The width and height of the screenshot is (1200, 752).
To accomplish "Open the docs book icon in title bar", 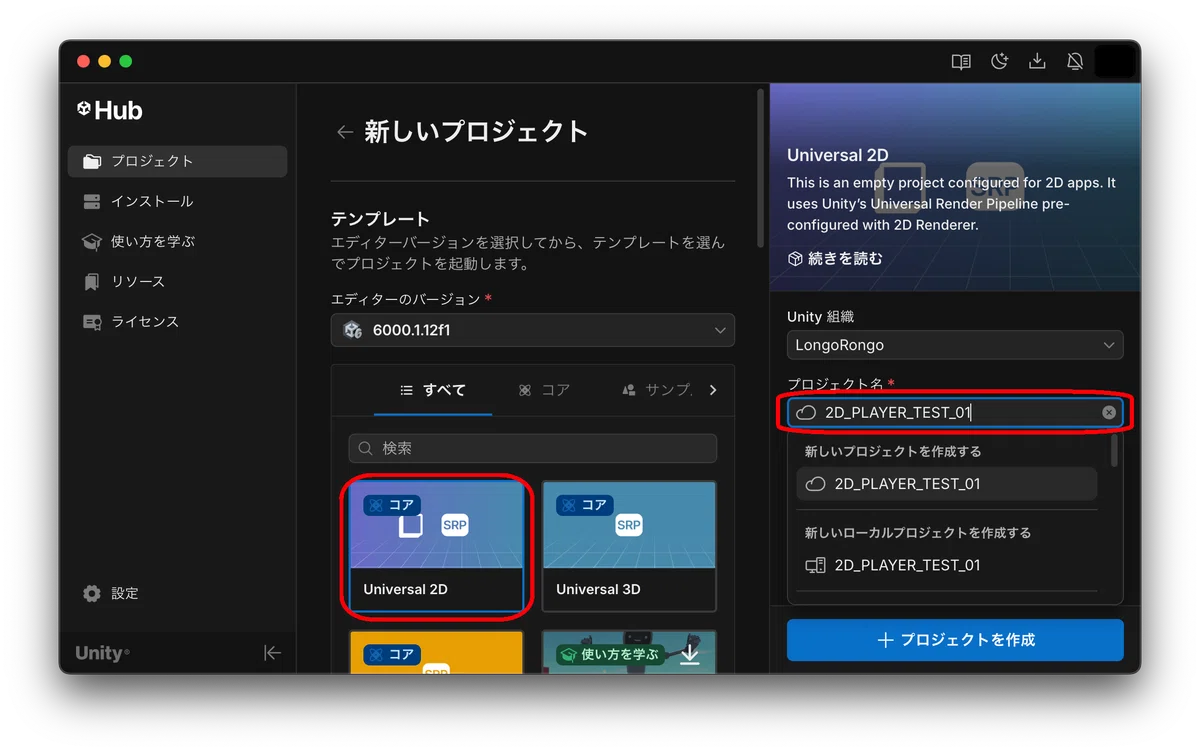I will tap(961, 62).
